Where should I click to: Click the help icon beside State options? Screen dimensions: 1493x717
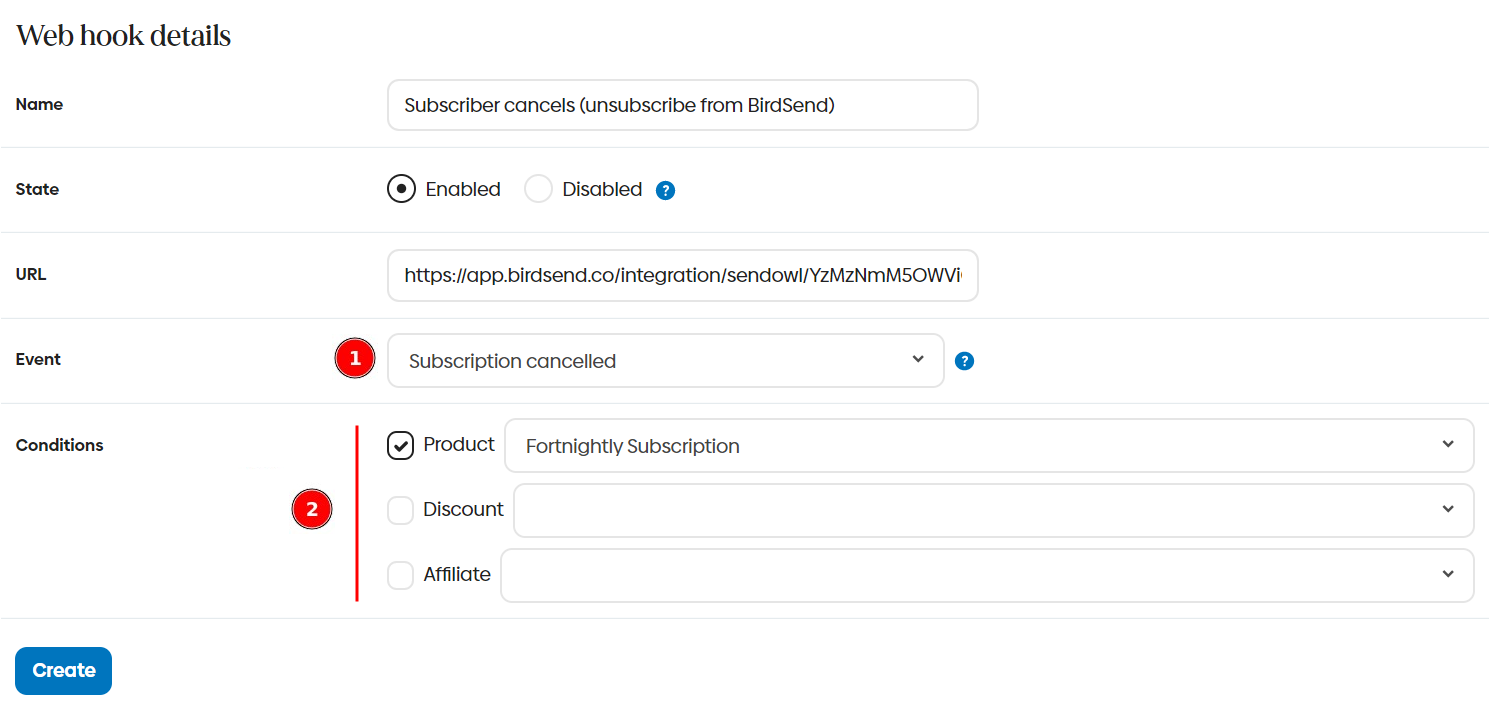pos(665,190)
